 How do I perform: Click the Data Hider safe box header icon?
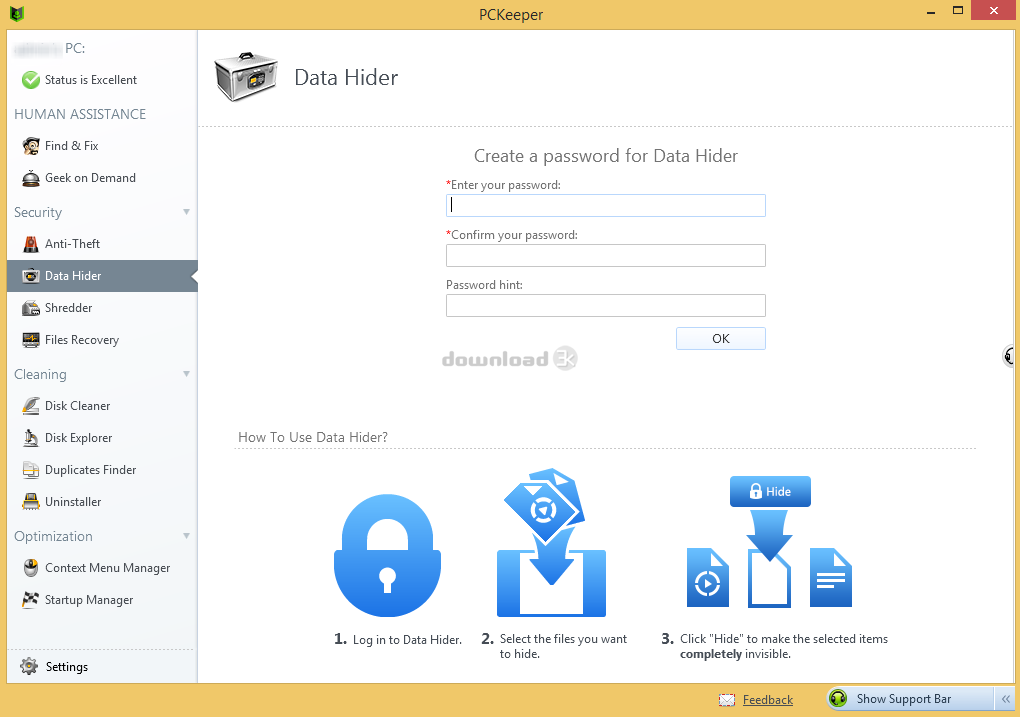247,77
